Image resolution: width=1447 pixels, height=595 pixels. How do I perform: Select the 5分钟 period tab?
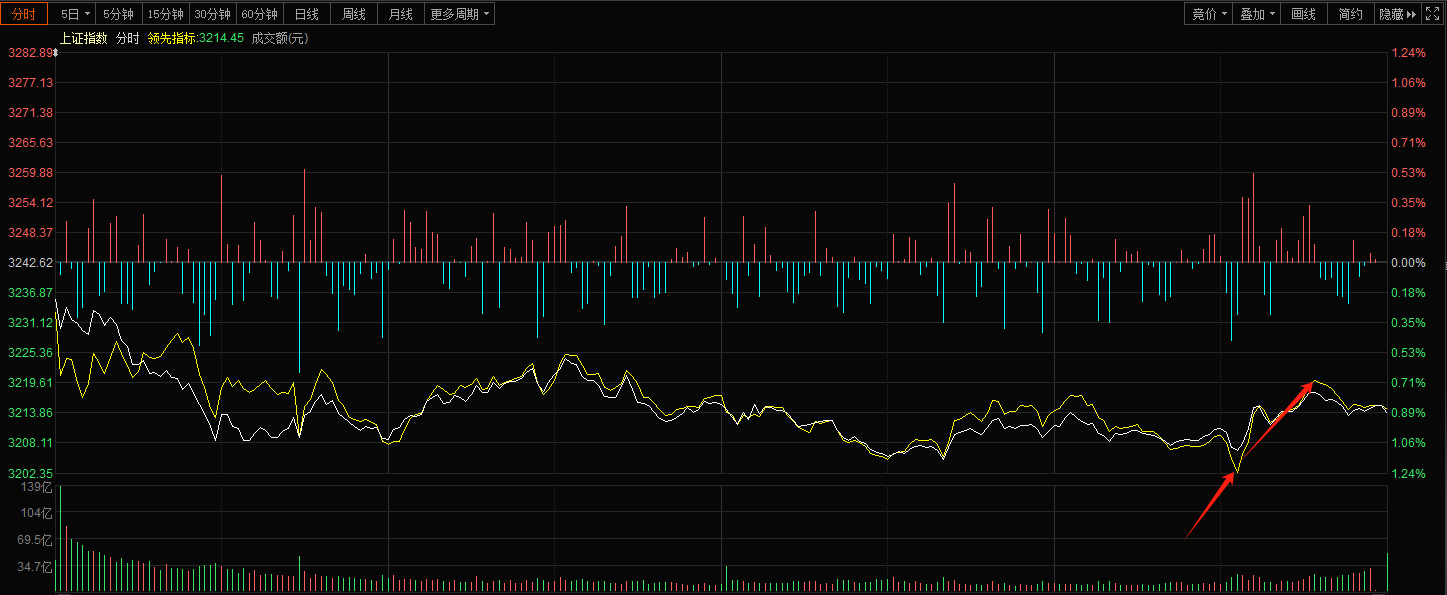click(x=119, y=14)
